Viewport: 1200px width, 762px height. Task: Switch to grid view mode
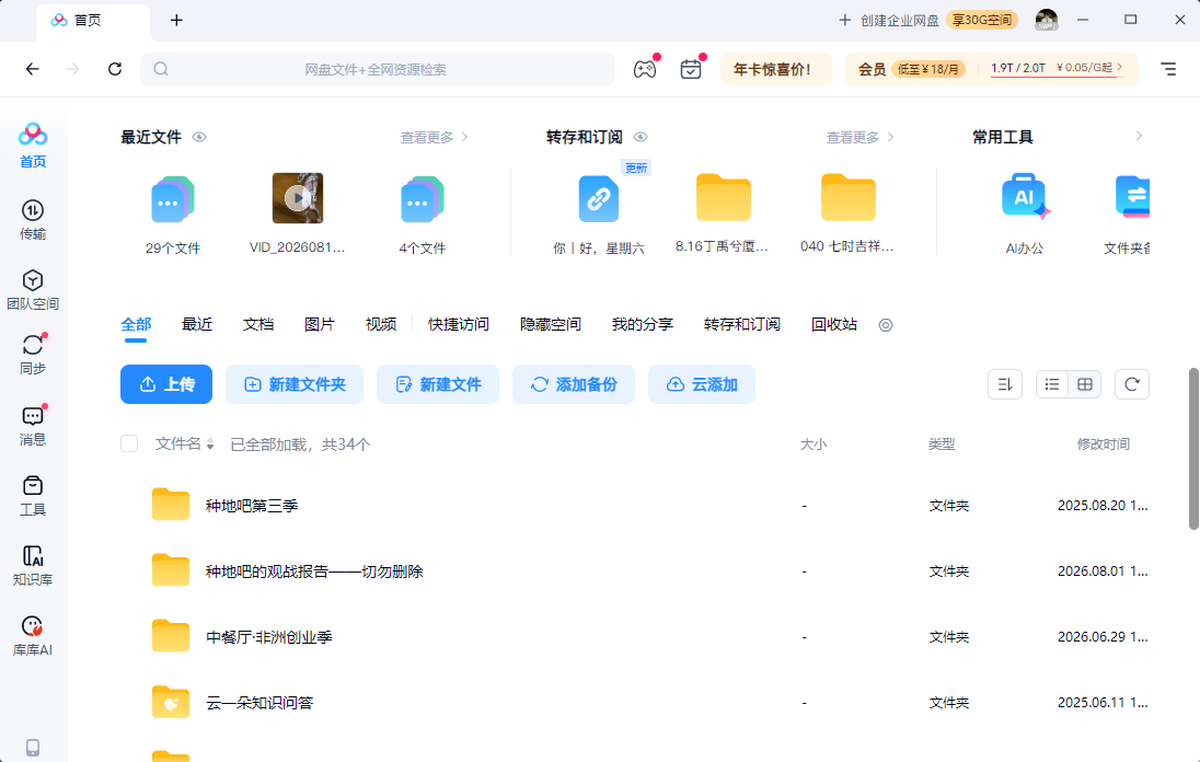(x=1085, y=384)
